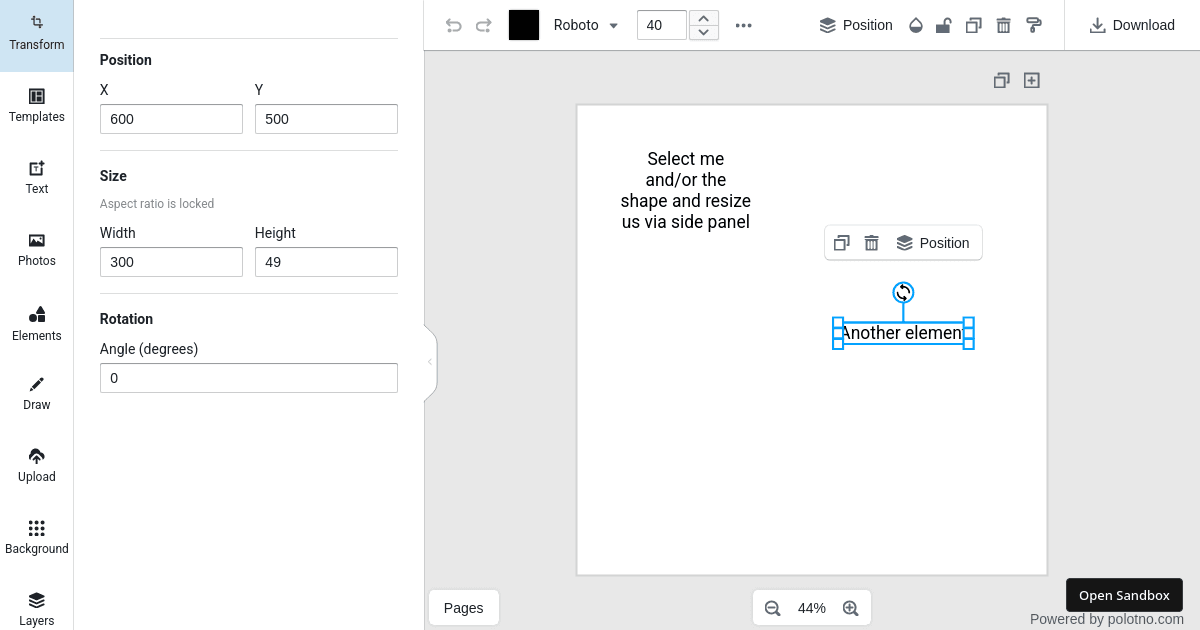Open the Elements side panel tab

coord(36,324)
